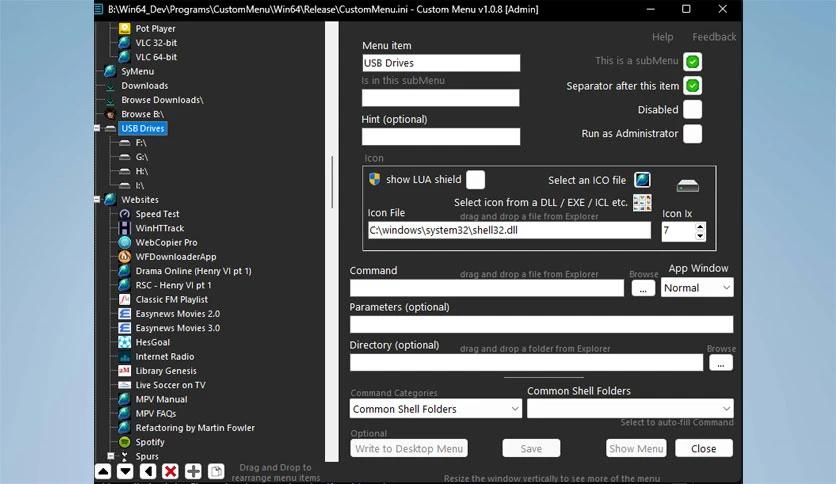Increase the Icon Ix value
The image size is (836, 484).
(x=700, y=227)
